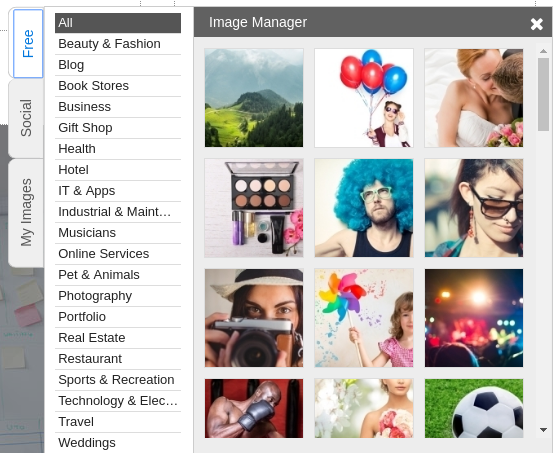
Task: Click the scrollbar down arrow
Action: [x=543, y=430]
